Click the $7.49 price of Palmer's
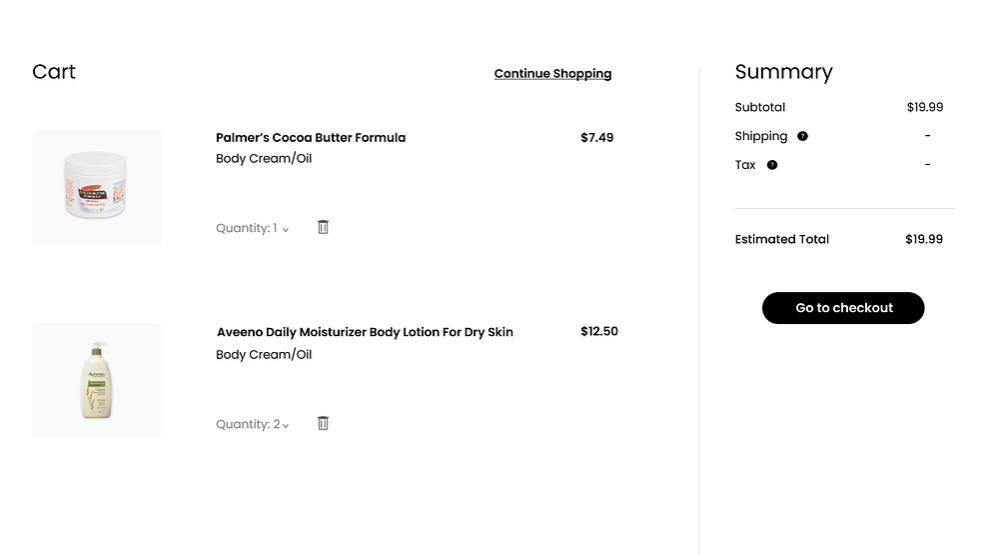The height and width of the screenshot is (555, 1001). 597,138
